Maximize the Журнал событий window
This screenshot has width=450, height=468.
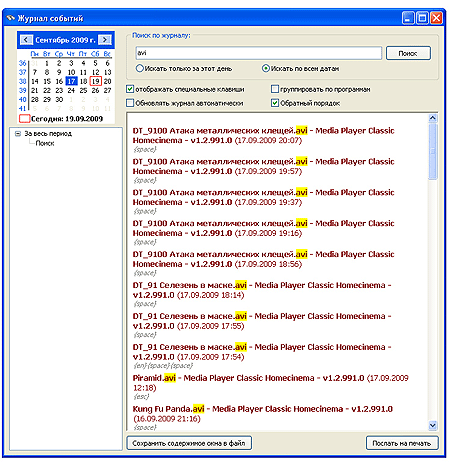pos(422,18)
